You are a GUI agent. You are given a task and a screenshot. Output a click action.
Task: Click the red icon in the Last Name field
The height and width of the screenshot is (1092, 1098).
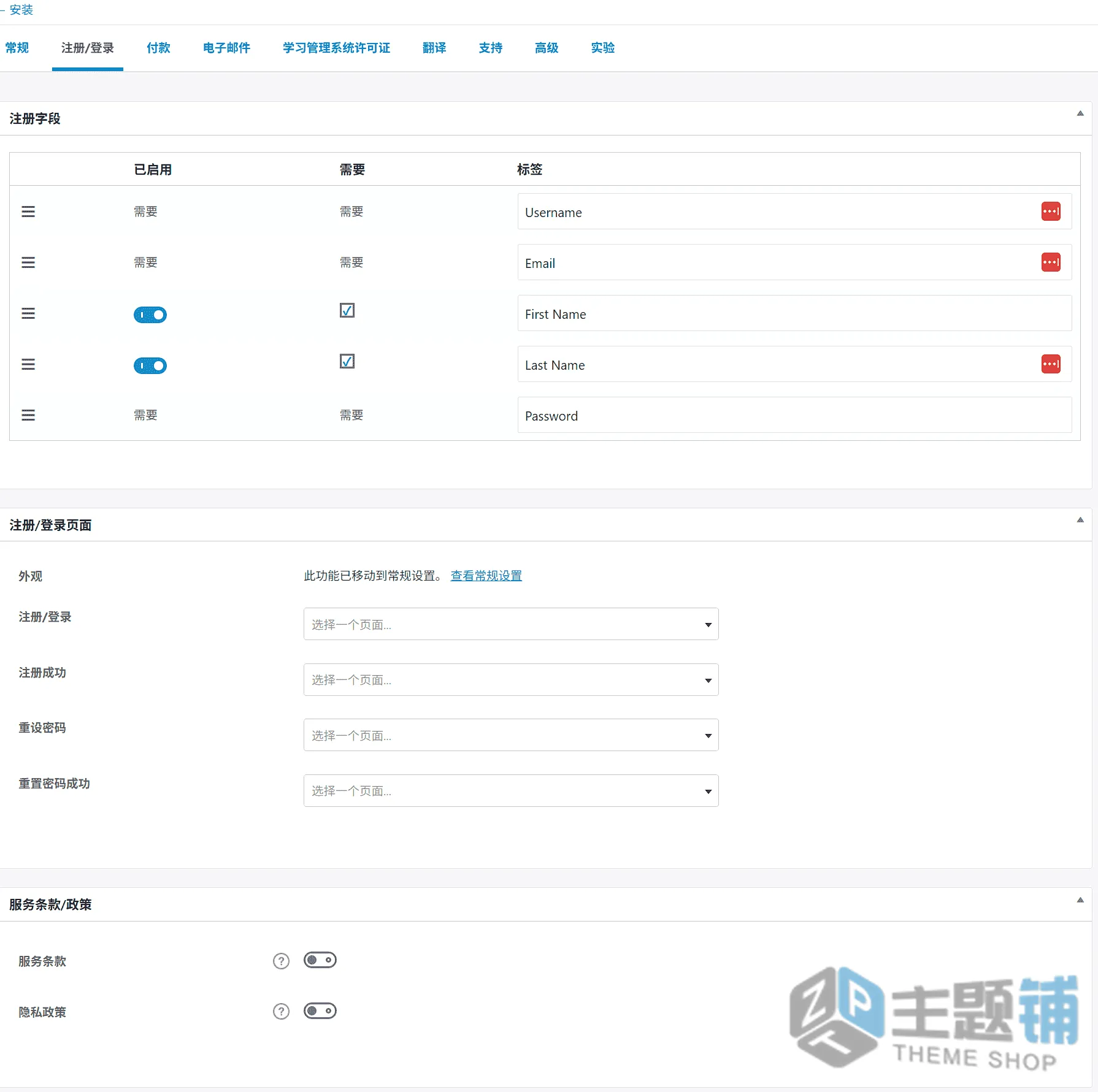1051,364
